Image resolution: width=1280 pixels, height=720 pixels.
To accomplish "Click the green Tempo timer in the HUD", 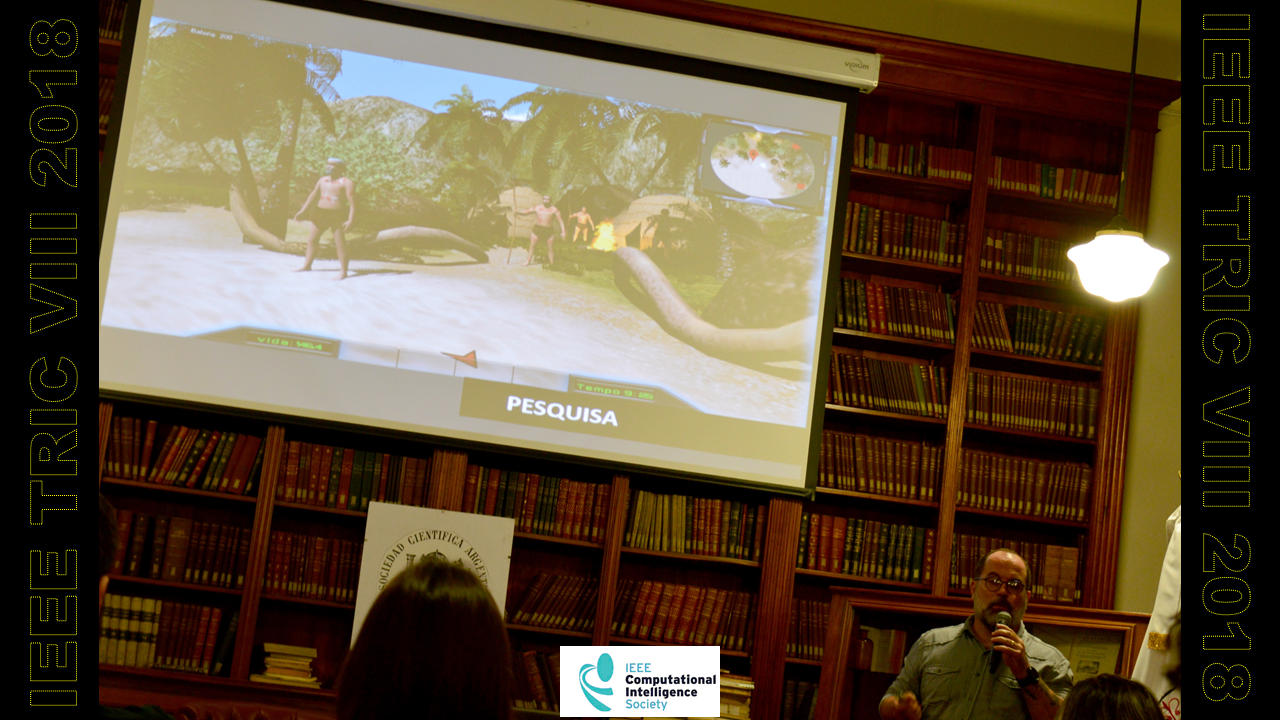I will [x=615, y=390].
